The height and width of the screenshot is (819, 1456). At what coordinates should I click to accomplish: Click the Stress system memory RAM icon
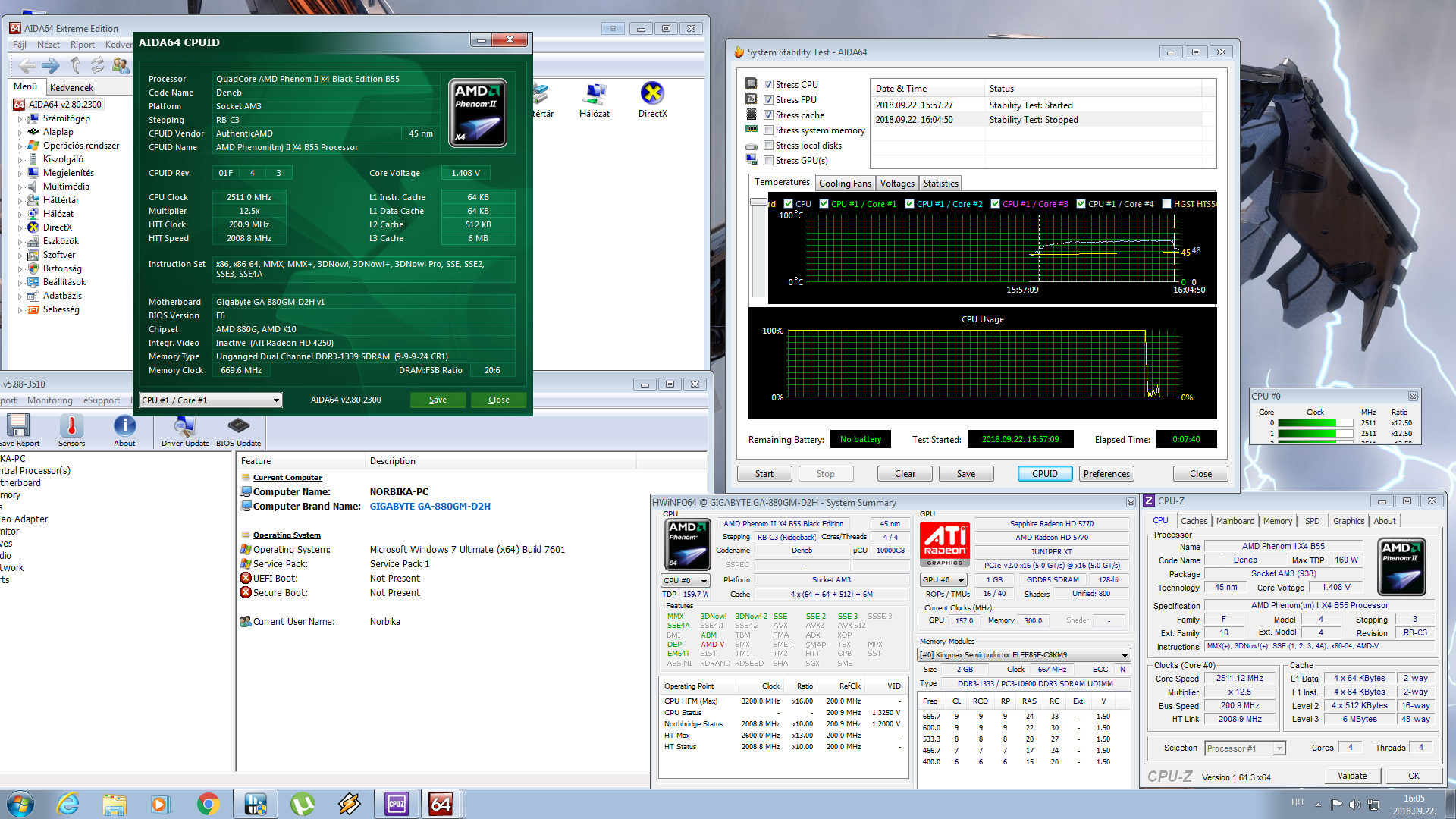point(752,130)
